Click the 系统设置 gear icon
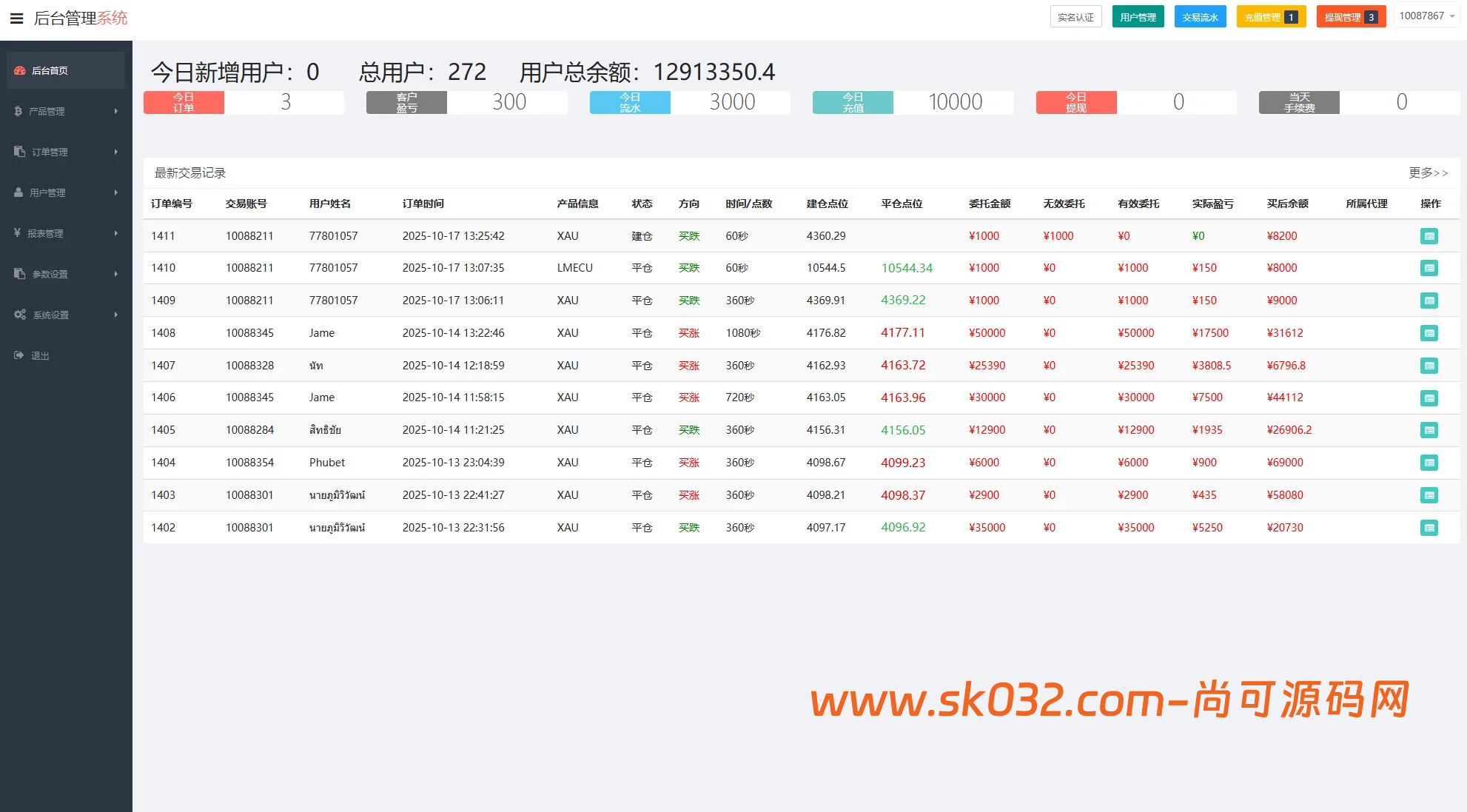Viewport: 1467px width, 812px height. pyautogui.click(x=19, y=314)
